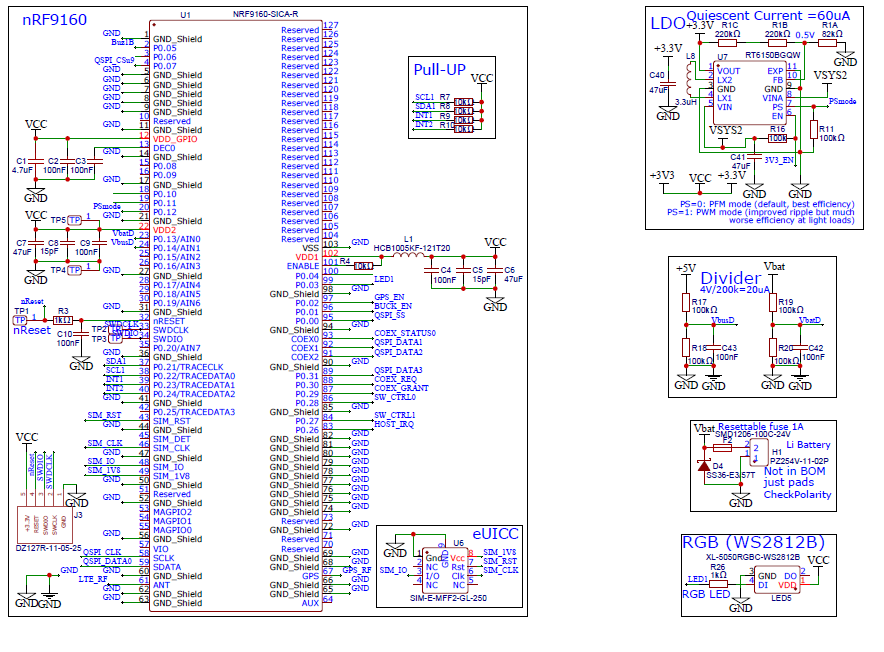Image resolution: width=884 pixels, height=652 pixels.
Task: Click the 3V3_EN net label
Action: [779, 160]
